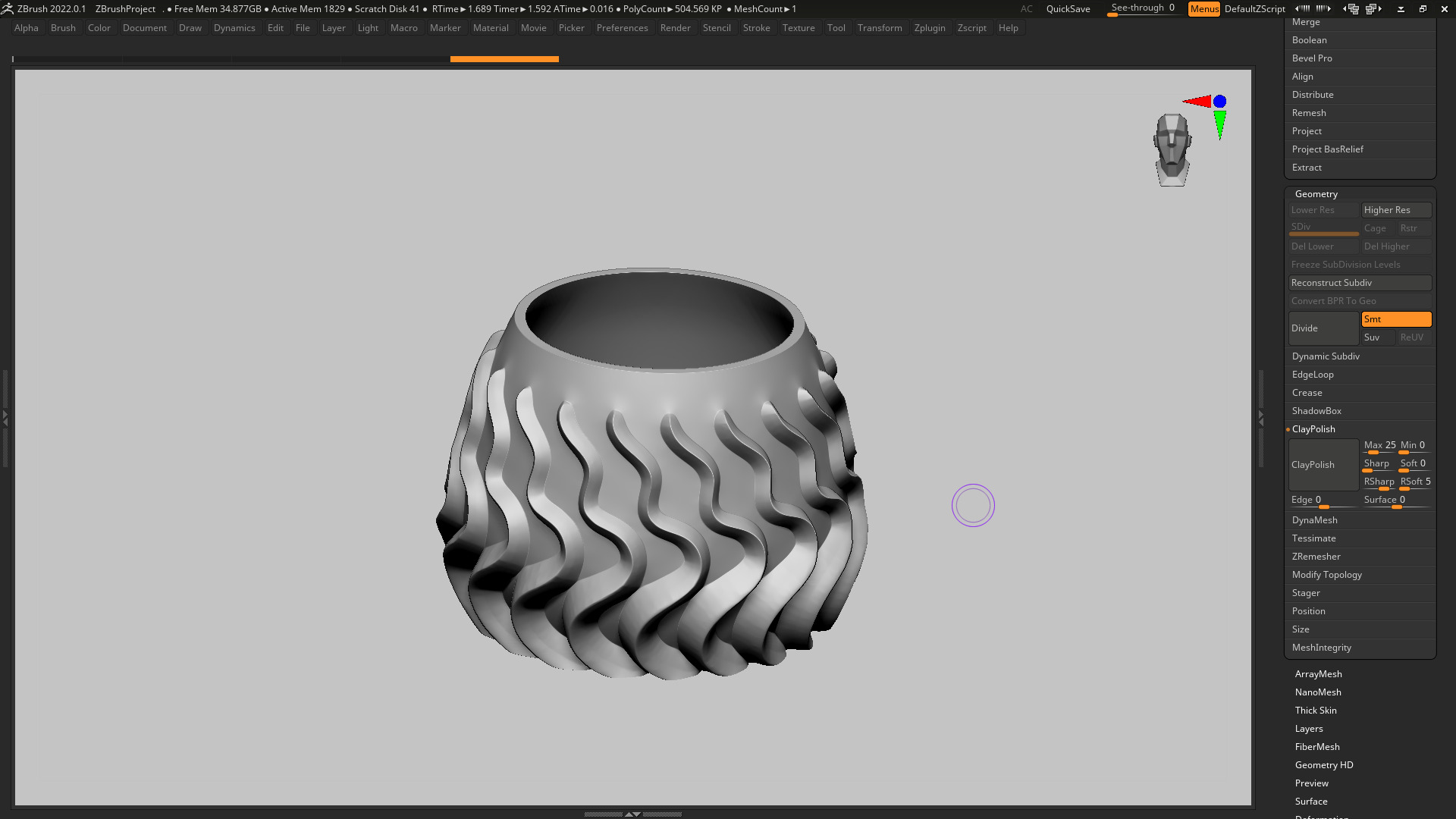Click the blue Z-axis dot of the CamView gizmo
The width and height of the screenshot is (1456, 819).
click(x=1219, y=101)
